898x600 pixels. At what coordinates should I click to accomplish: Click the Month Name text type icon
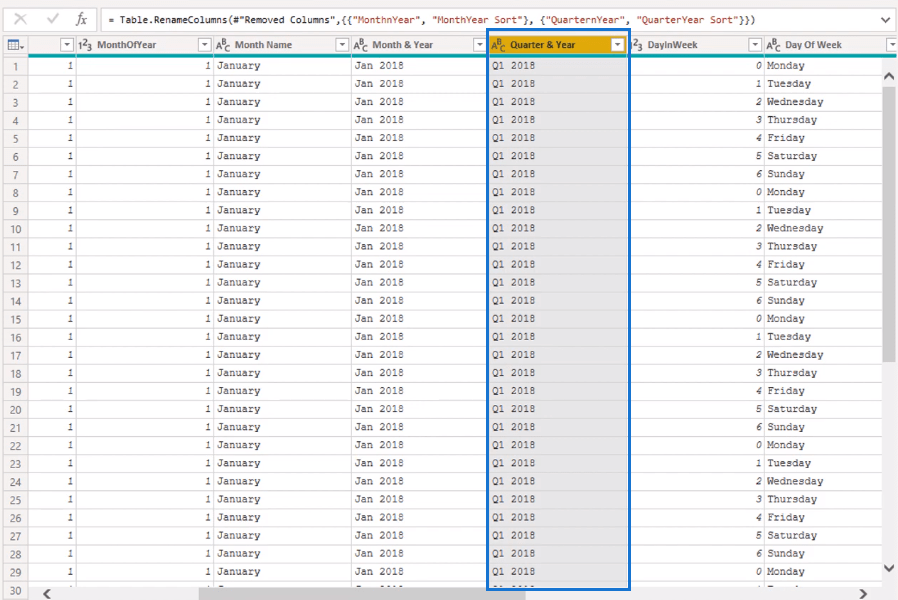223,45
